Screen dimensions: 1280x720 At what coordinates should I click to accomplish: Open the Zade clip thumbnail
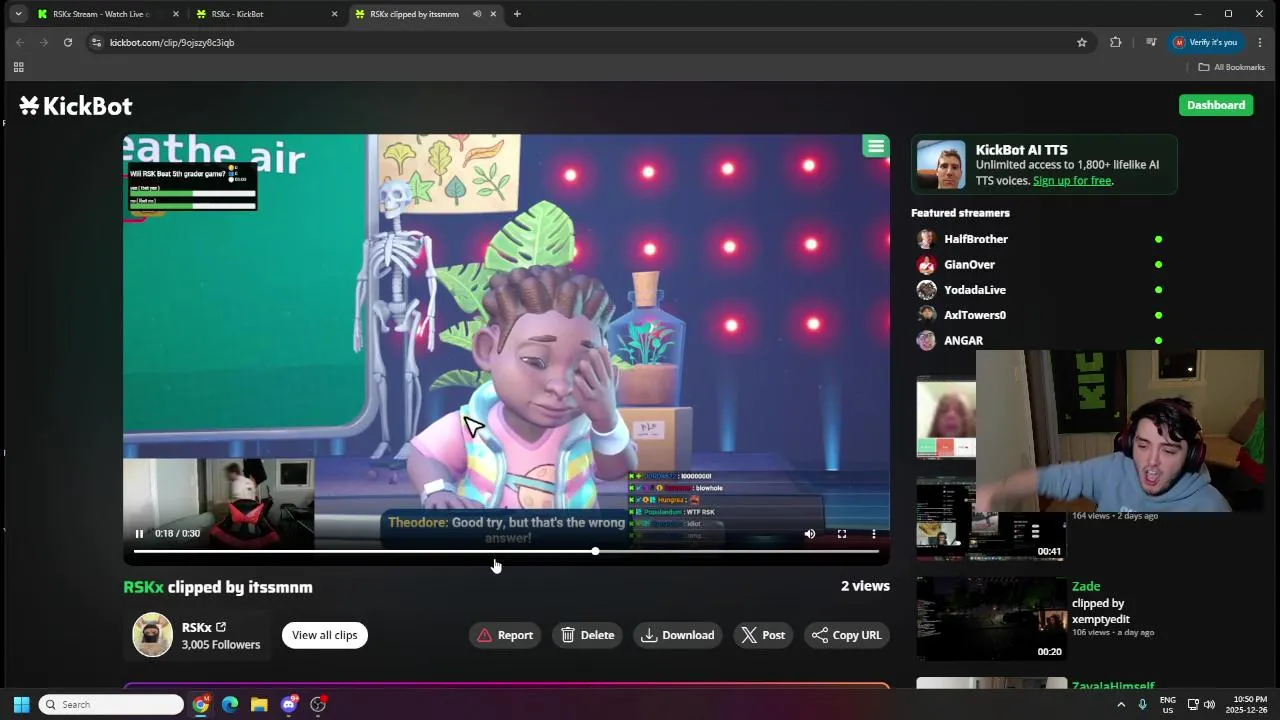[x=991, y=618]
